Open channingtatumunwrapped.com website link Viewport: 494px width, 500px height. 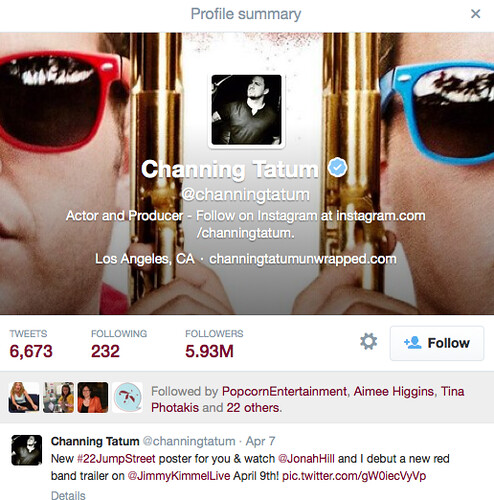pyautogui.click(x=303, y=259)
